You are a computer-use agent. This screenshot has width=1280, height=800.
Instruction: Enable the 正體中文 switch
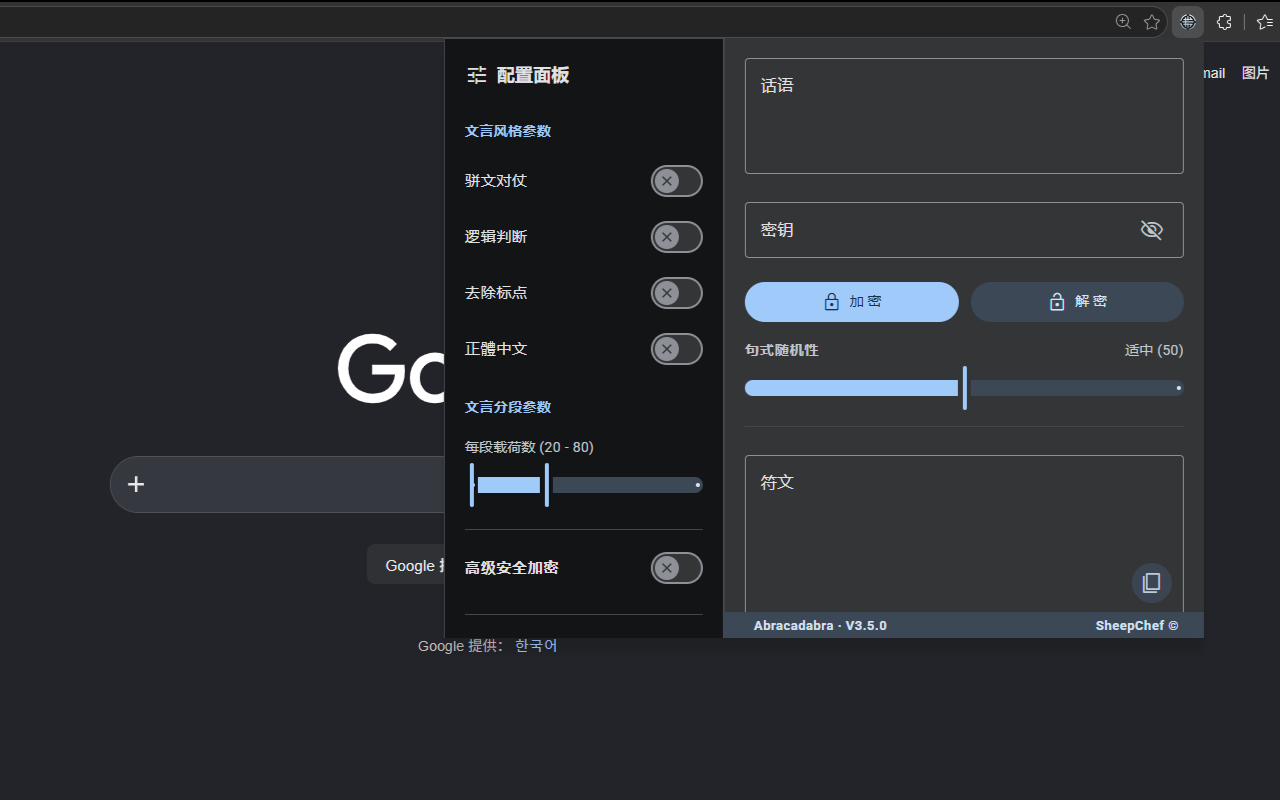click(677, 349)
